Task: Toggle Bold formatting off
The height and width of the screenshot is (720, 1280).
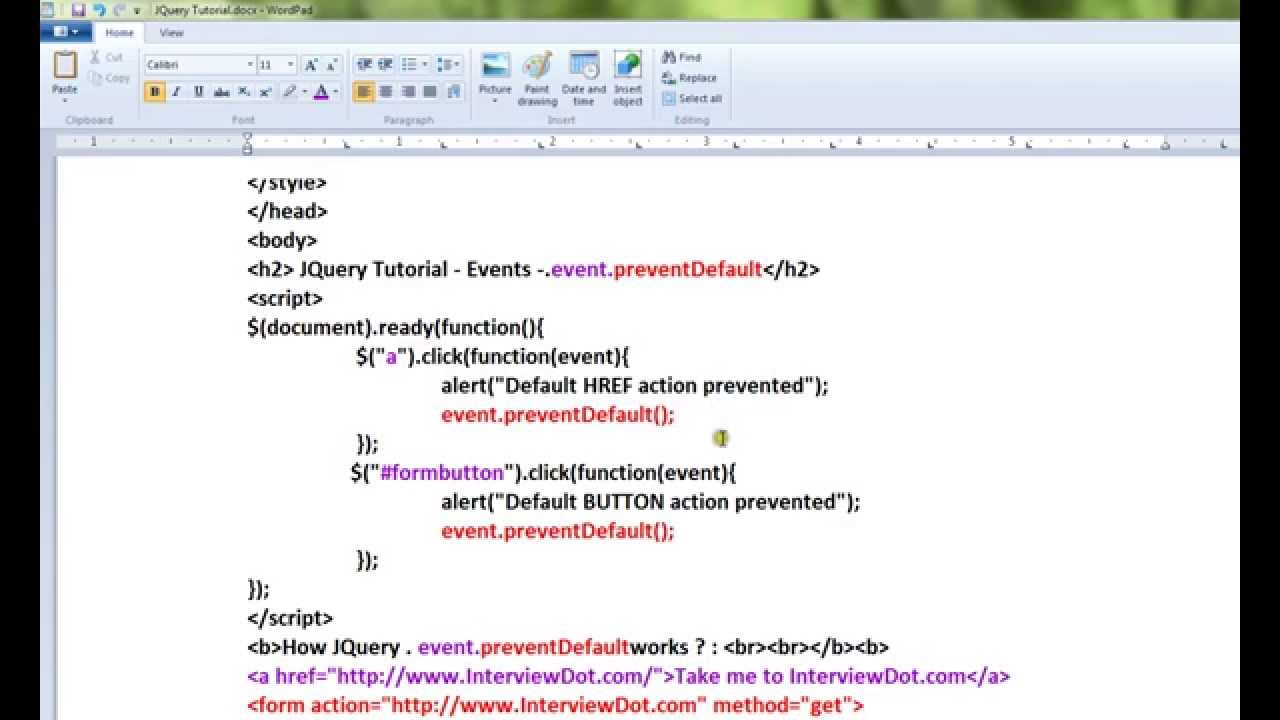Action: coord(154,92)
